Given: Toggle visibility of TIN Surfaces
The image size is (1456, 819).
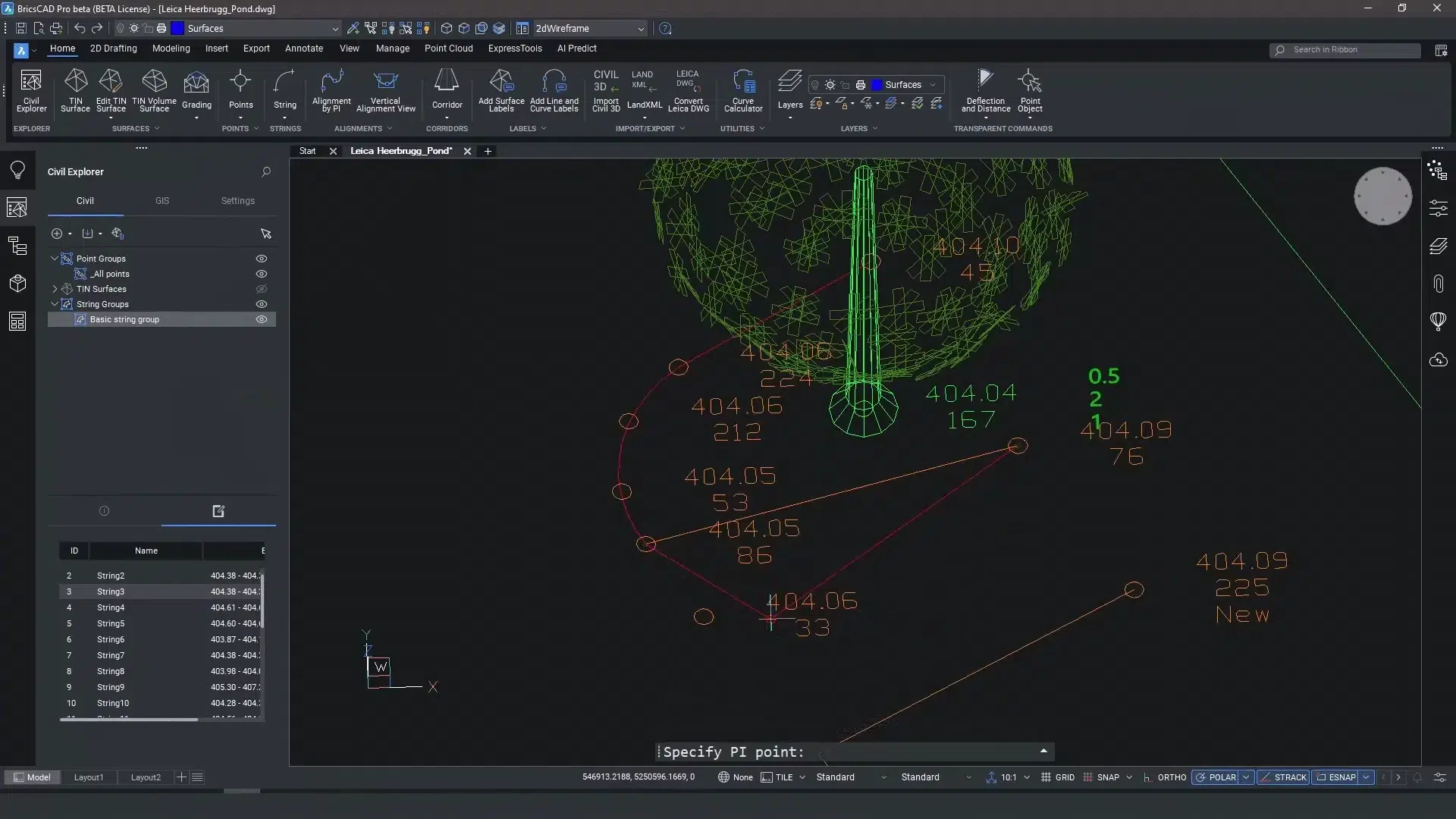Looking at the screenshot, I should 262,289.
